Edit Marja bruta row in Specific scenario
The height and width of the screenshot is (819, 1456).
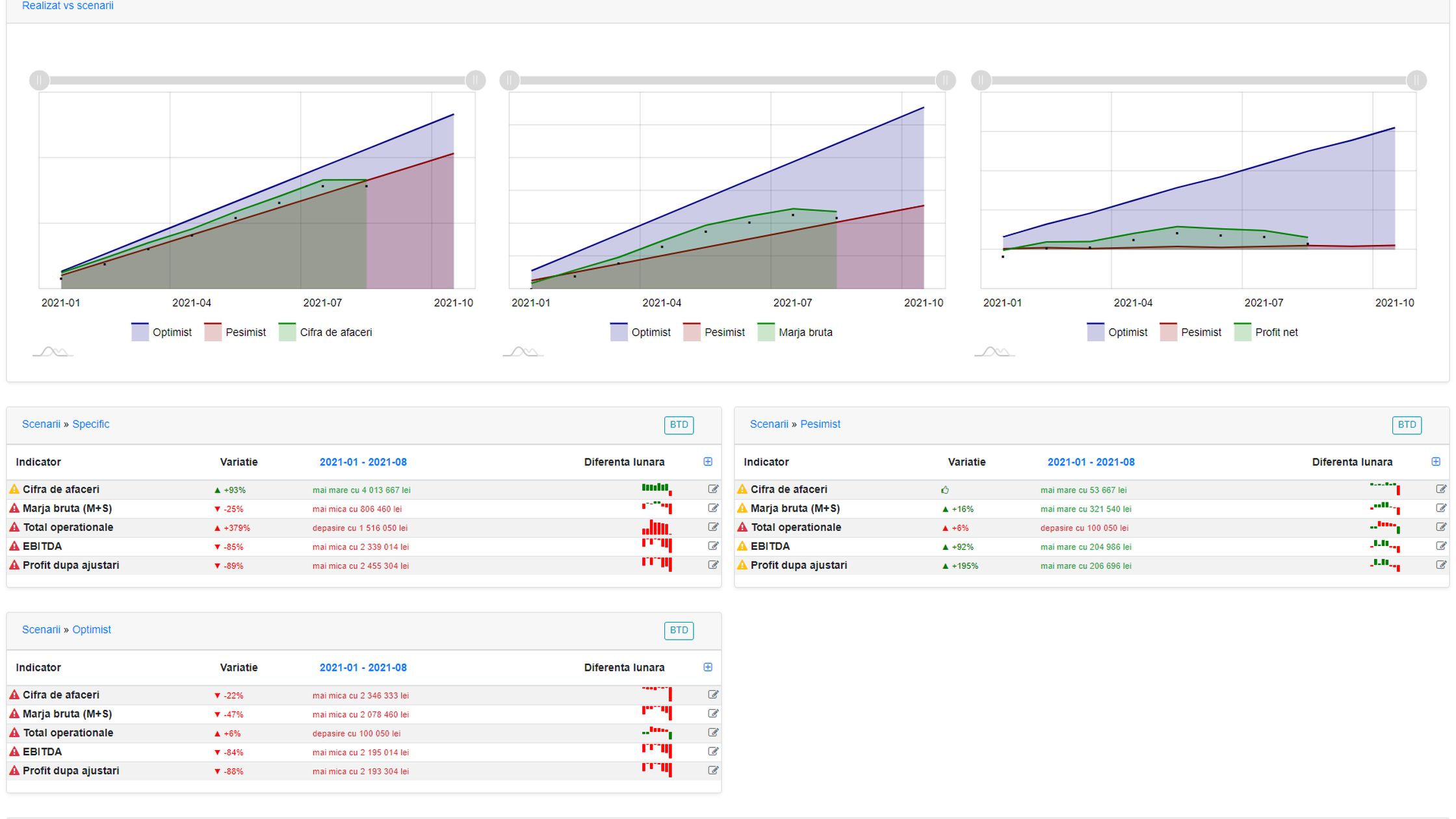[713, 508]
